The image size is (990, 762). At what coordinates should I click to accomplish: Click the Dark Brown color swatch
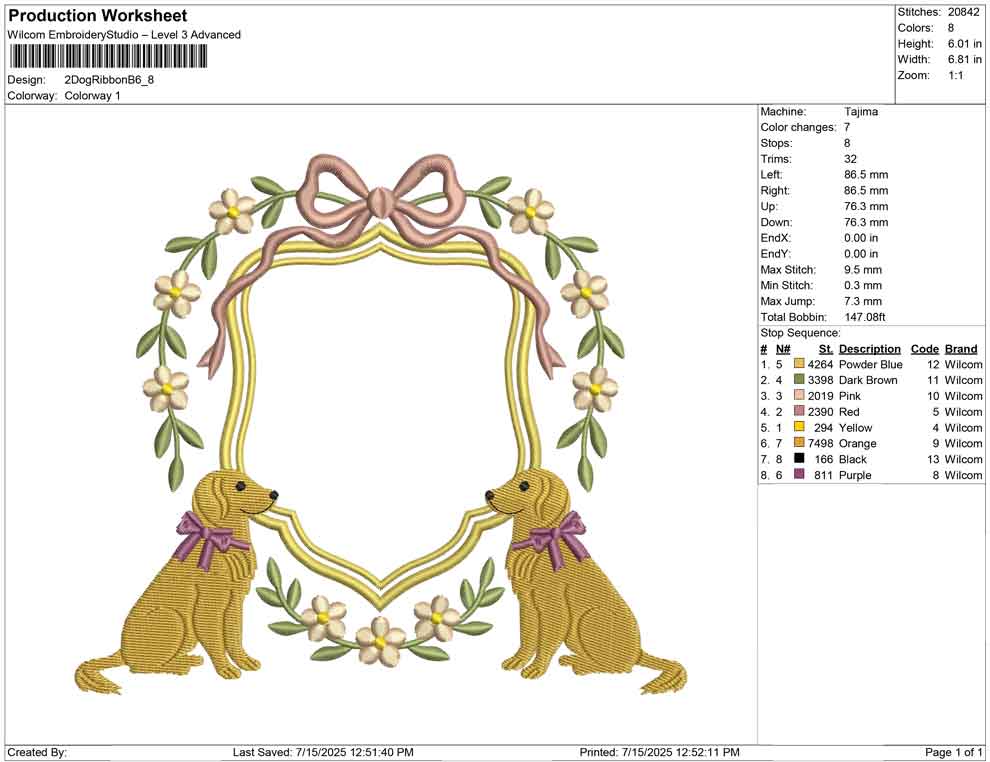(799, 380)
